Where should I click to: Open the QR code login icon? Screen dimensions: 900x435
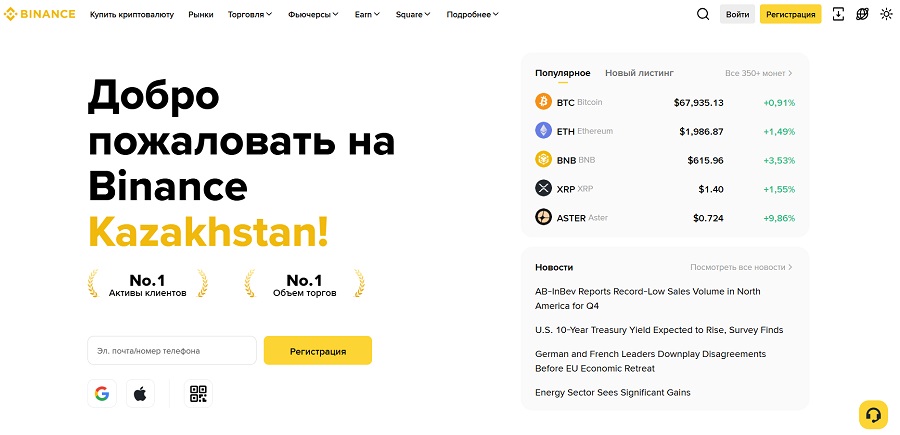198,393
